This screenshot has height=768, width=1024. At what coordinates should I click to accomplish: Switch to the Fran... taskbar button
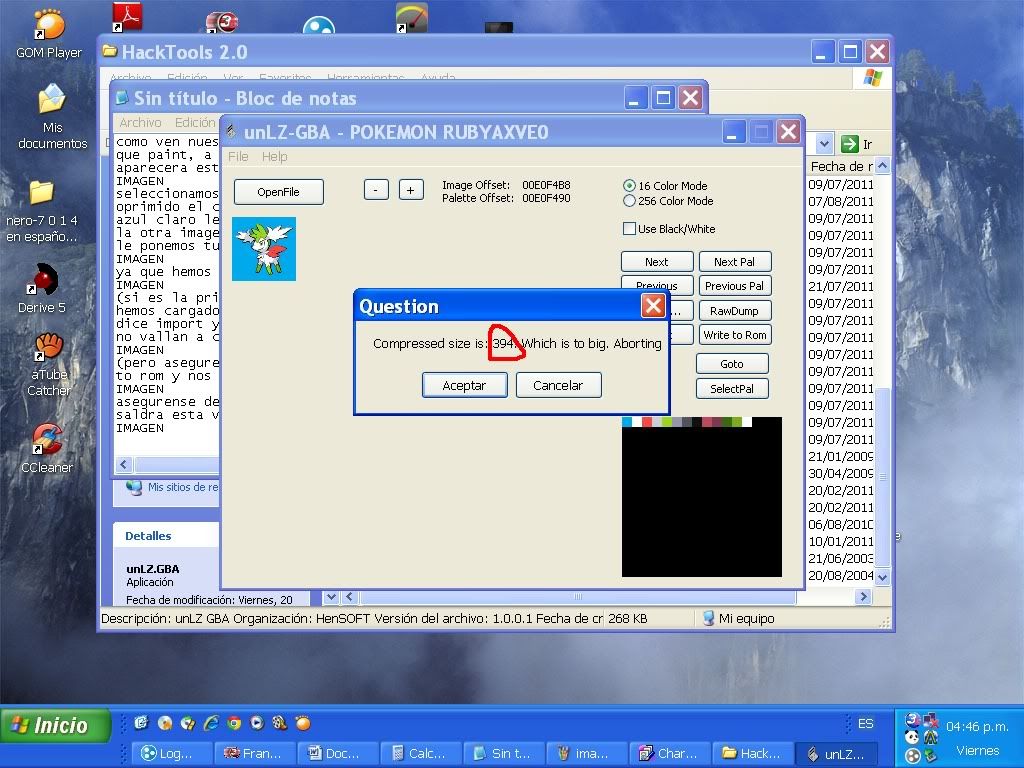pos(255,753)
